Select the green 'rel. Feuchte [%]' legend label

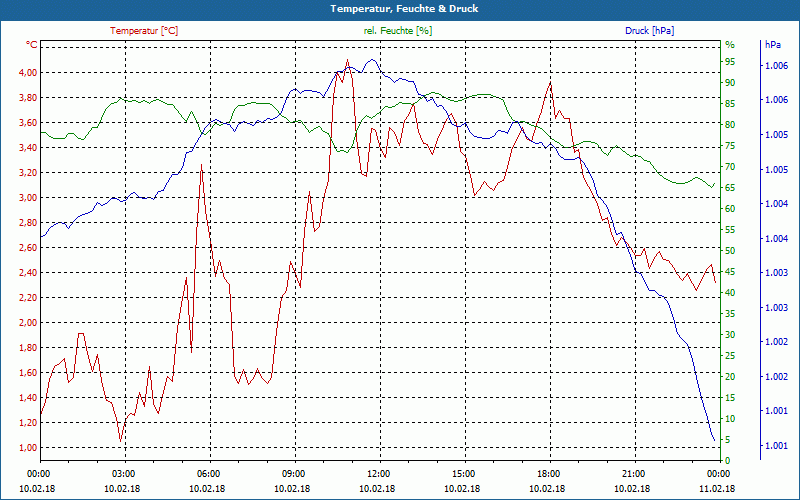[x=398, y=31]
